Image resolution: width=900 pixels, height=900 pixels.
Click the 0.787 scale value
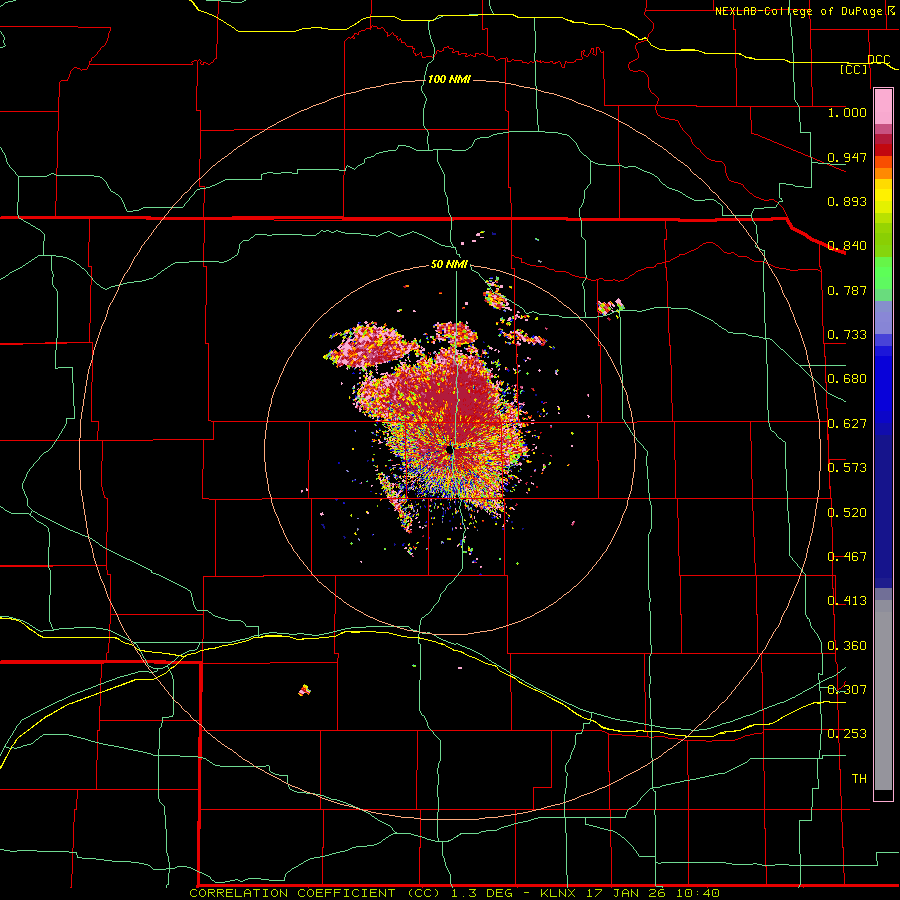tap(847, 290)
